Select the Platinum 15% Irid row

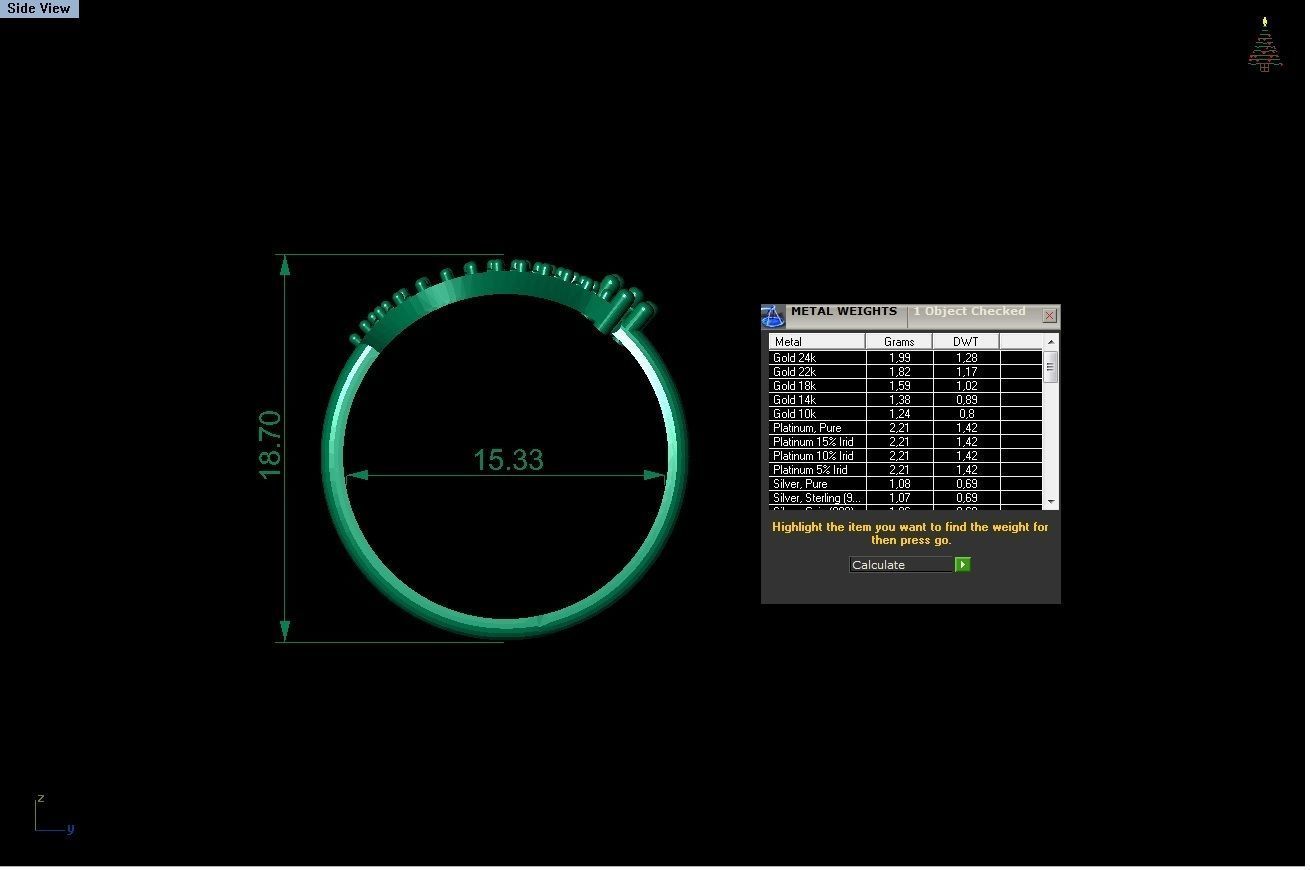coord(906,441)
